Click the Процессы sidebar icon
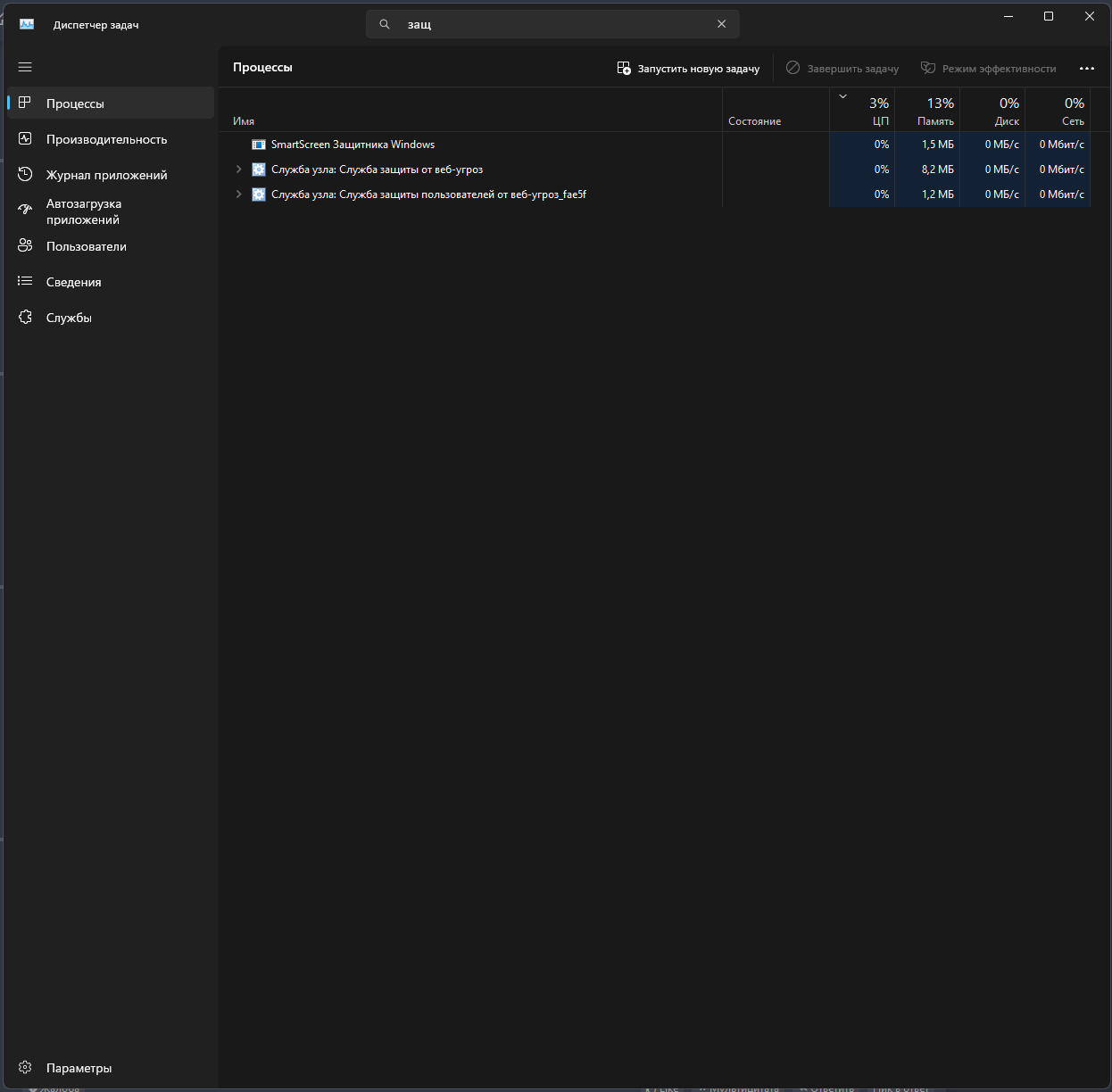This screenshot has width=1112, height=1092. point(25,103)
